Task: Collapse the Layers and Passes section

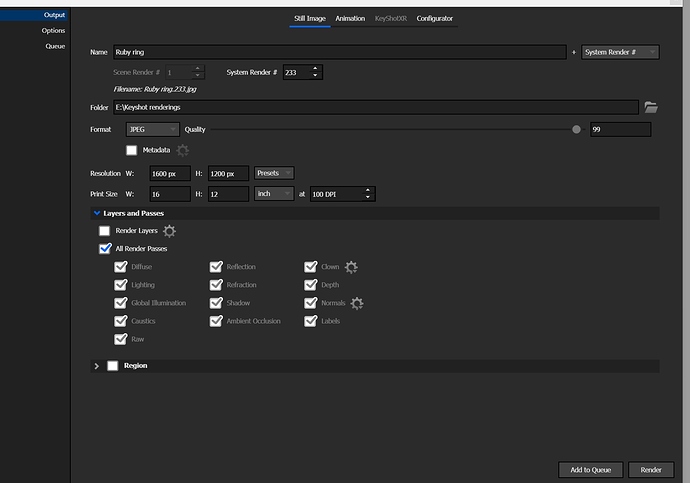Action: 97,213
